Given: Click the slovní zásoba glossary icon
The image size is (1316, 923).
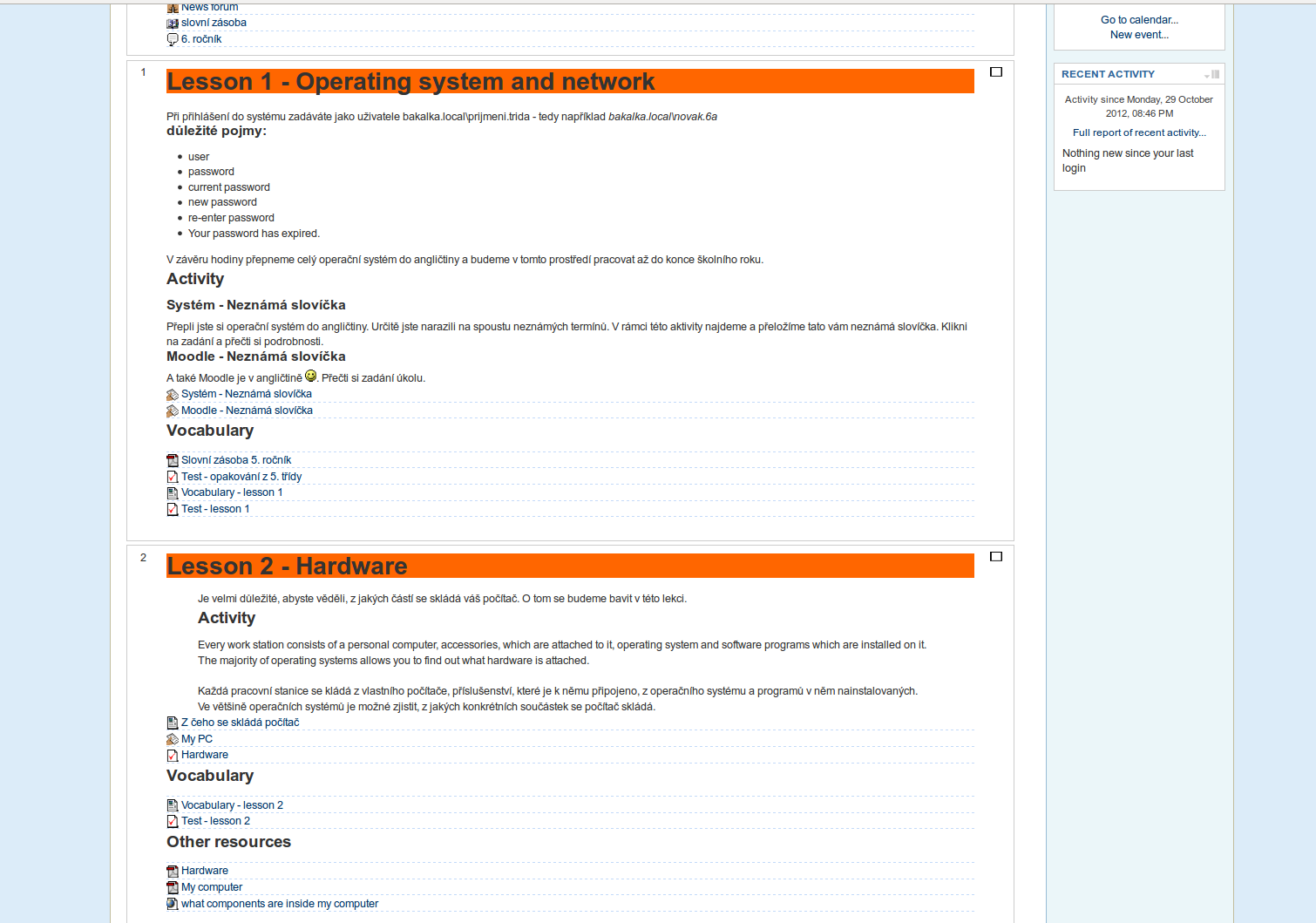Looking at the screenshot, I should tap(173, 24).
